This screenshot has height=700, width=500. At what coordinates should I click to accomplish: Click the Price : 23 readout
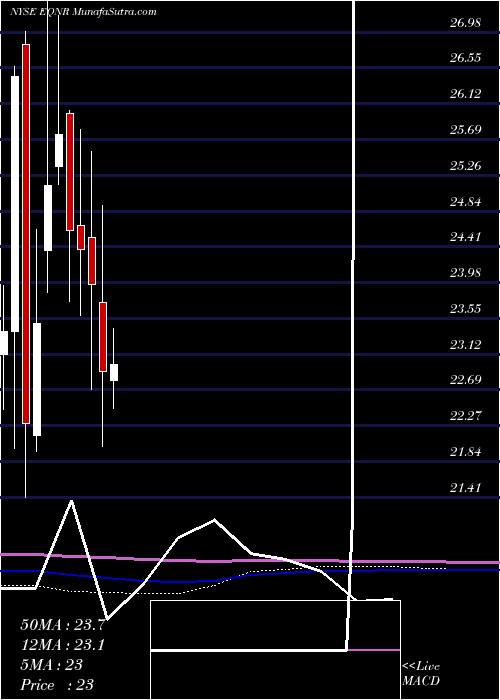point(57,684)
